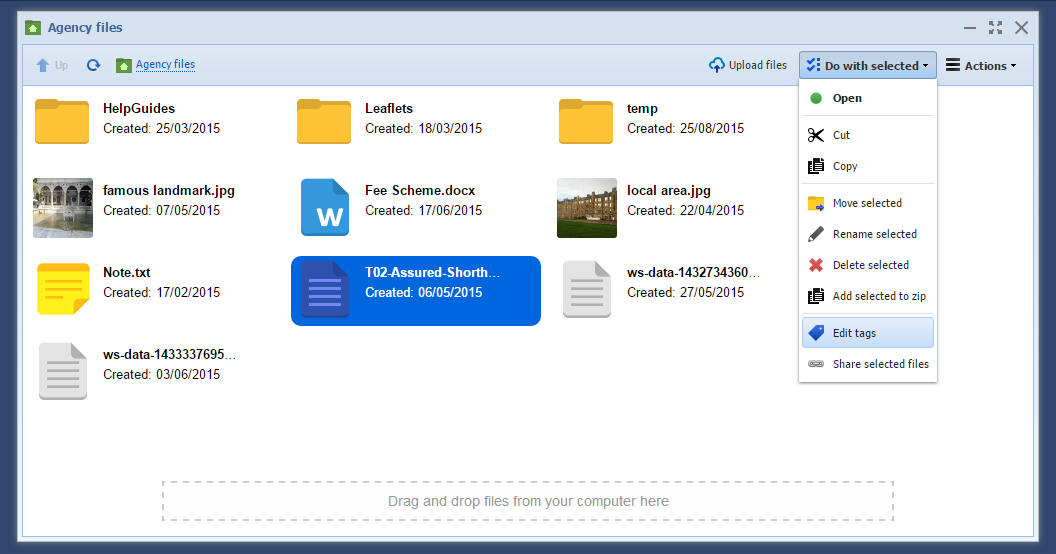Click the Copy documents icon
1056x554 pixels.
[x=816, y=166]
